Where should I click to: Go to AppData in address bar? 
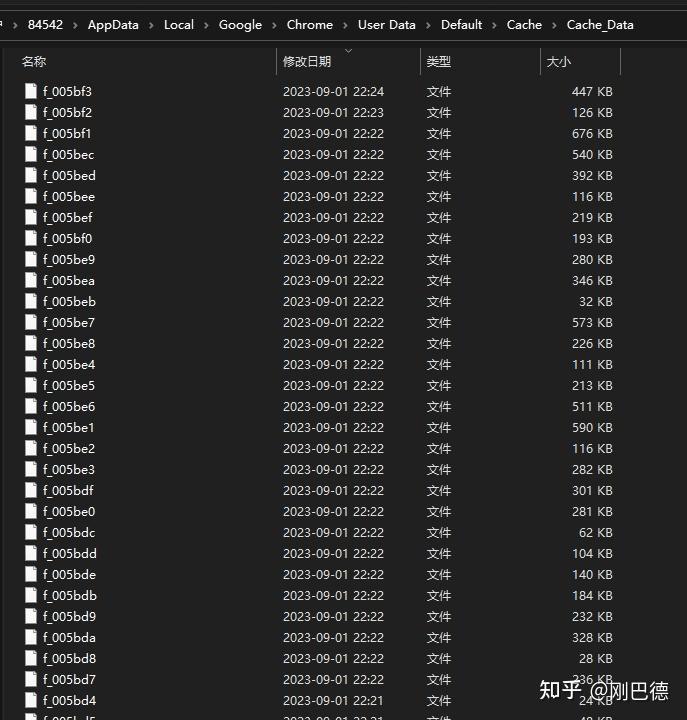point(113,25)
